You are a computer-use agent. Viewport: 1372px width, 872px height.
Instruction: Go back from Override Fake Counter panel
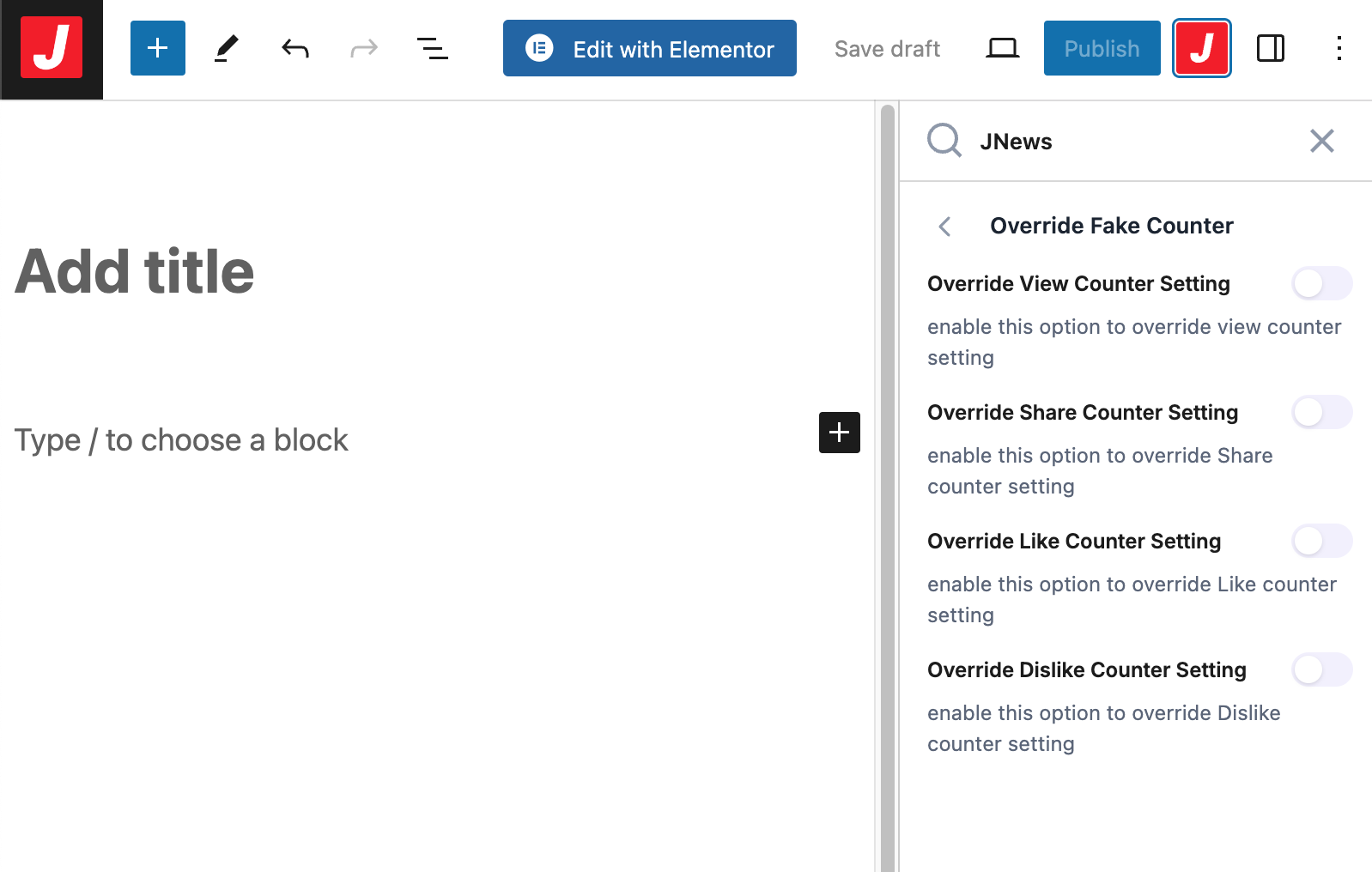click(x=945, y=227)
